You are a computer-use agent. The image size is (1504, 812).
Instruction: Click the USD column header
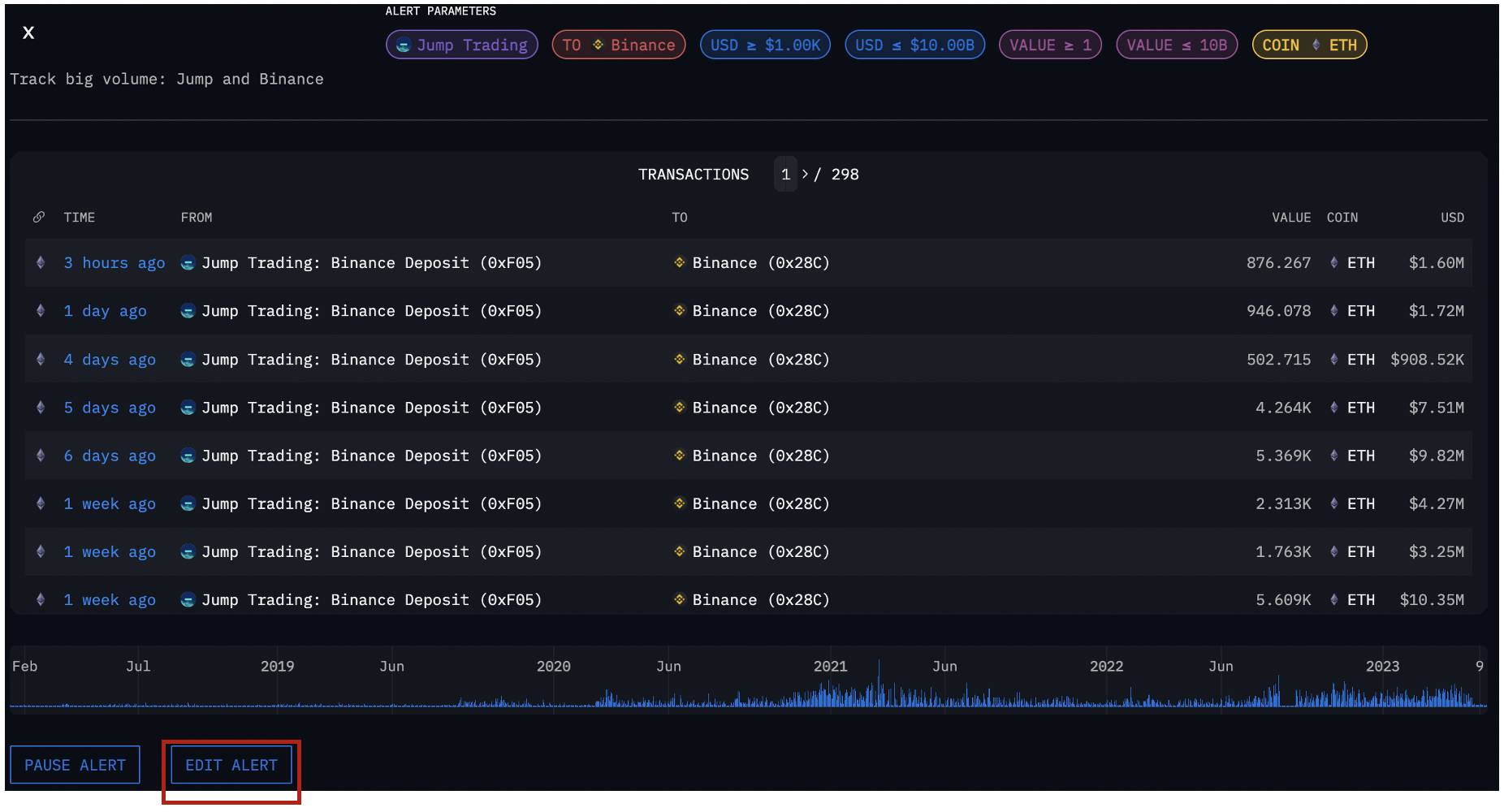(x=1452, y=218)
